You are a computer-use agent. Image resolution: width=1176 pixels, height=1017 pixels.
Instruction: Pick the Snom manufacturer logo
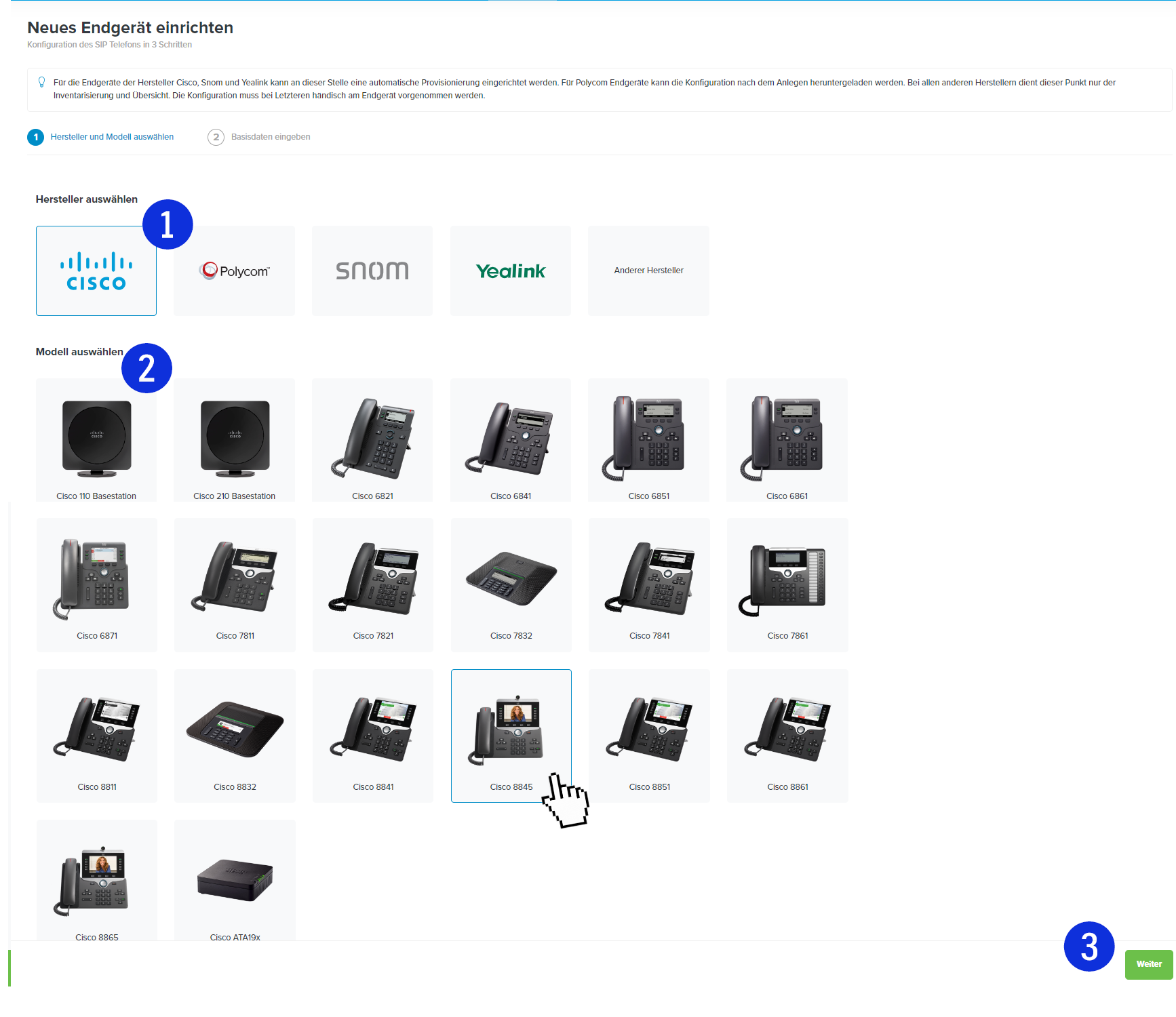pyautogui.click(x=372, y=271)
